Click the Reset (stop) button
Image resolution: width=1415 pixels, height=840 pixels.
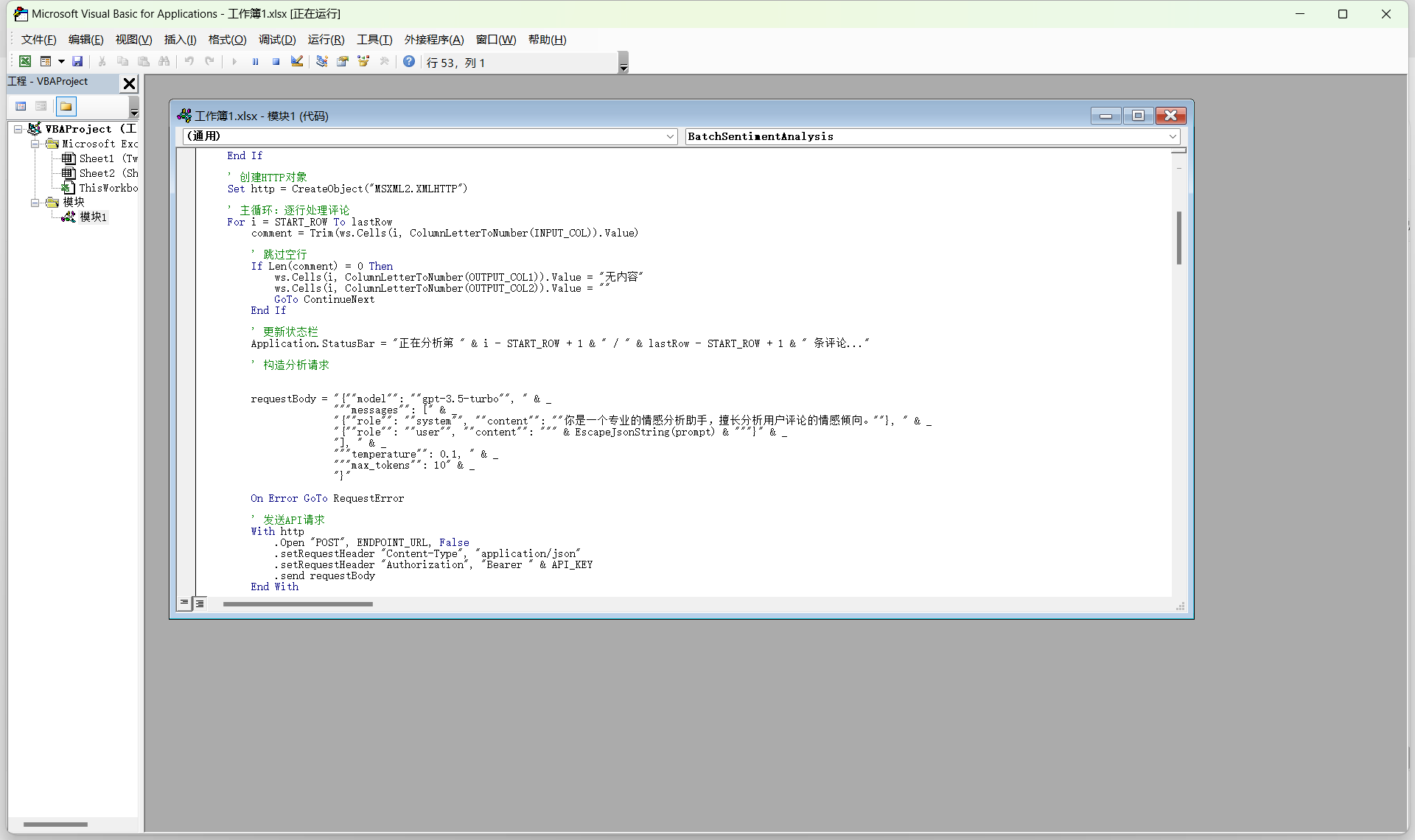276,62
